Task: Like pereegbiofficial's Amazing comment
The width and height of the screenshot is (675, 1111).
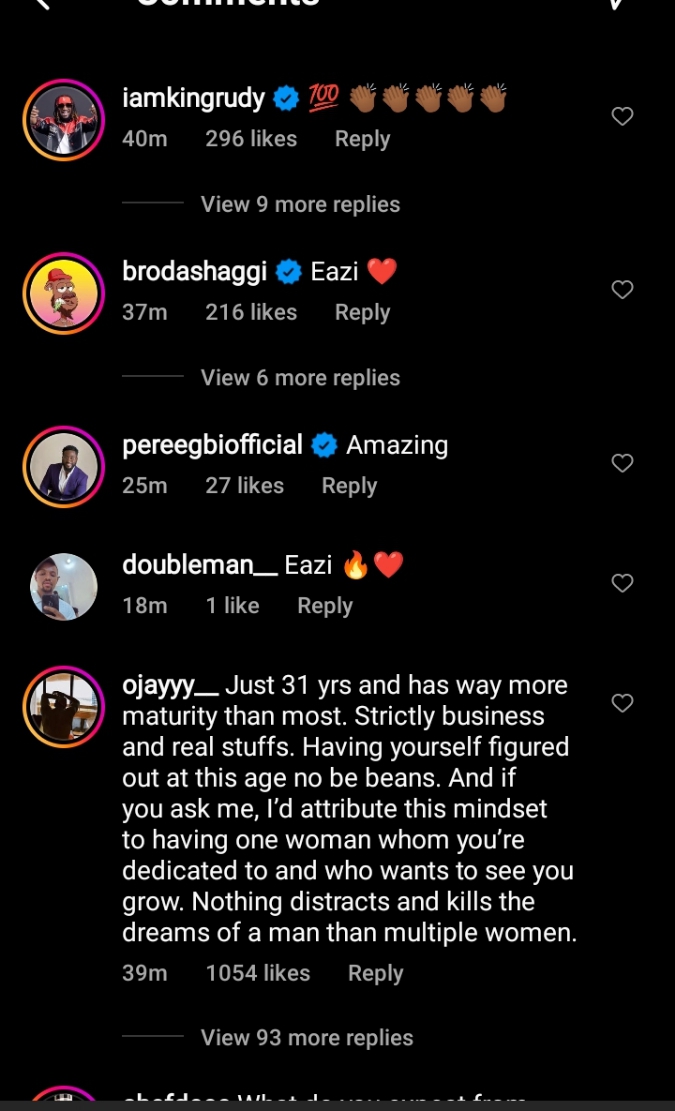Action: [x=622, y=463]
